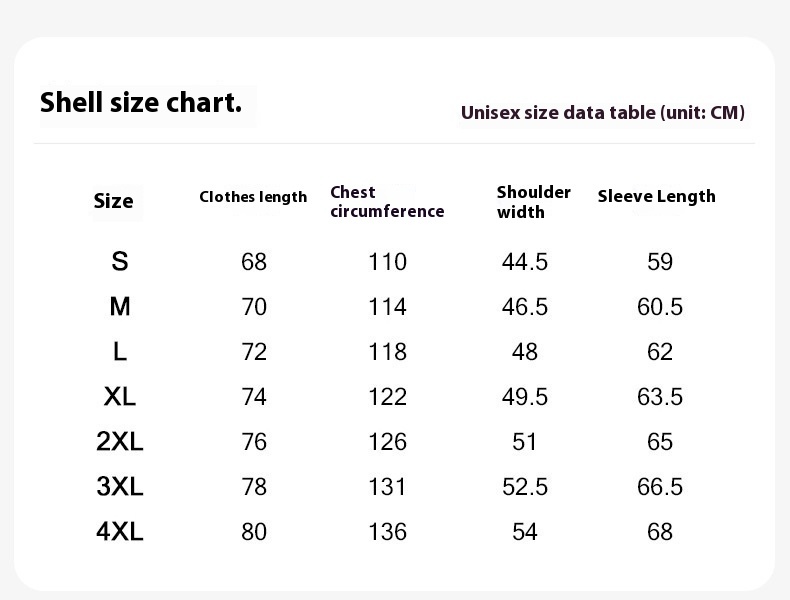This screenshot has height=600, width=790.
Task: Click chest circumference value 110
Action: coord(387,262)
